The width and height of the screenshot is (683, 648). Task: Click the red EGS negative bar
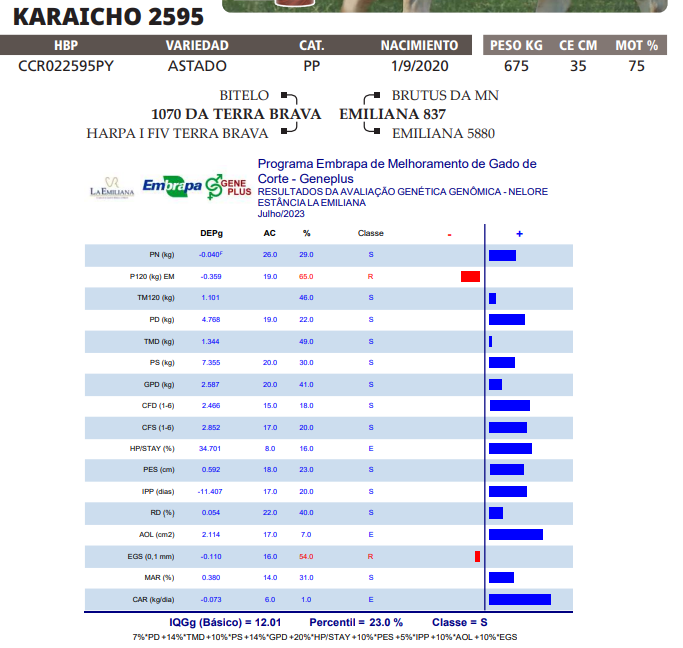pos(477,556)
